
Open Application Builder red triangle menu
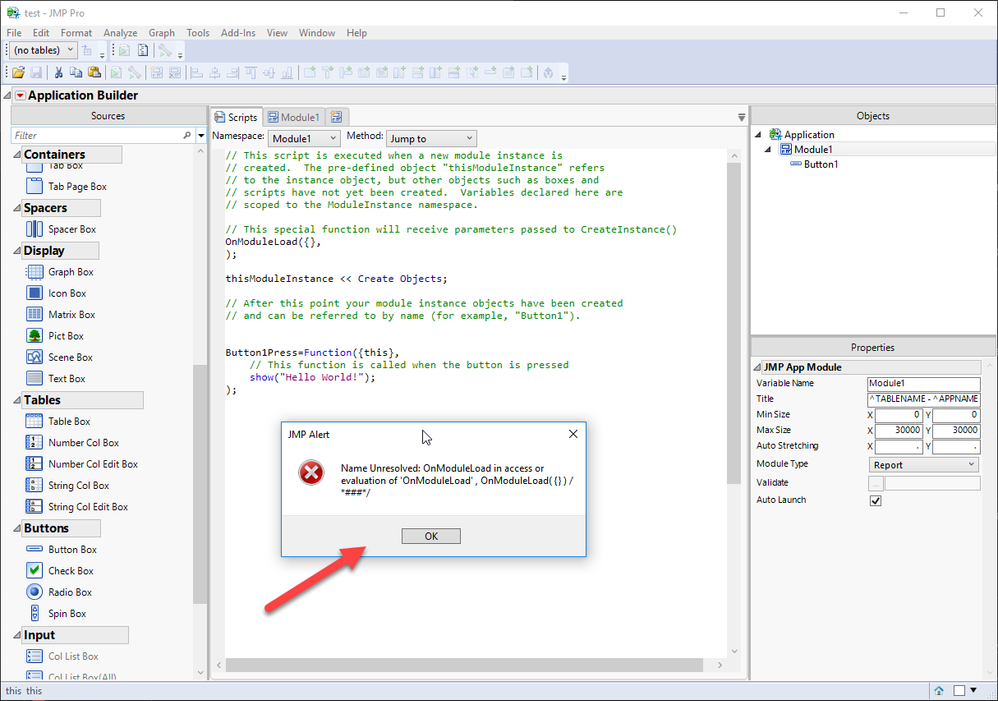(20, 96)
